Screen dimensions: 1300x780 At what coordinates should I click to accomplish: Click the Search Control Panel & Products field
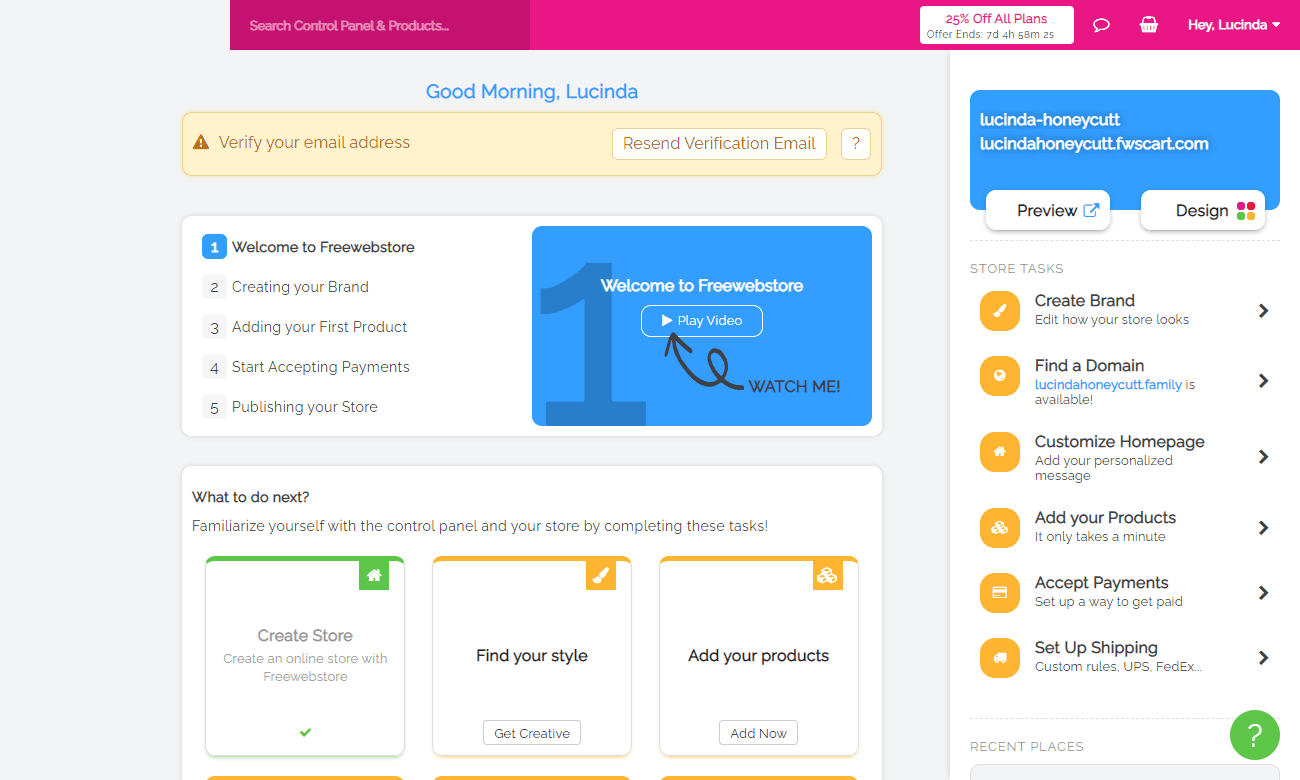click(380, 25)
